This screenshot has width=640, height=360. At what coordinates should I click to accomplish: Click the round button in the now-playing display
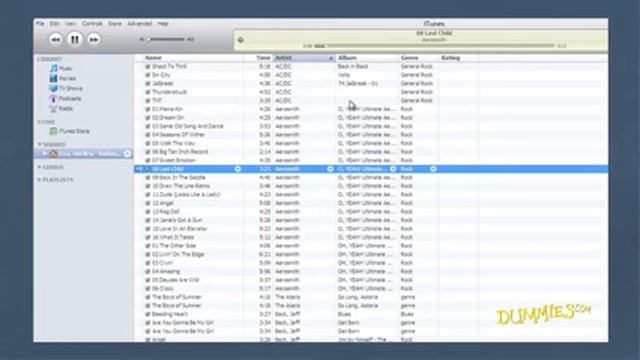240,40
